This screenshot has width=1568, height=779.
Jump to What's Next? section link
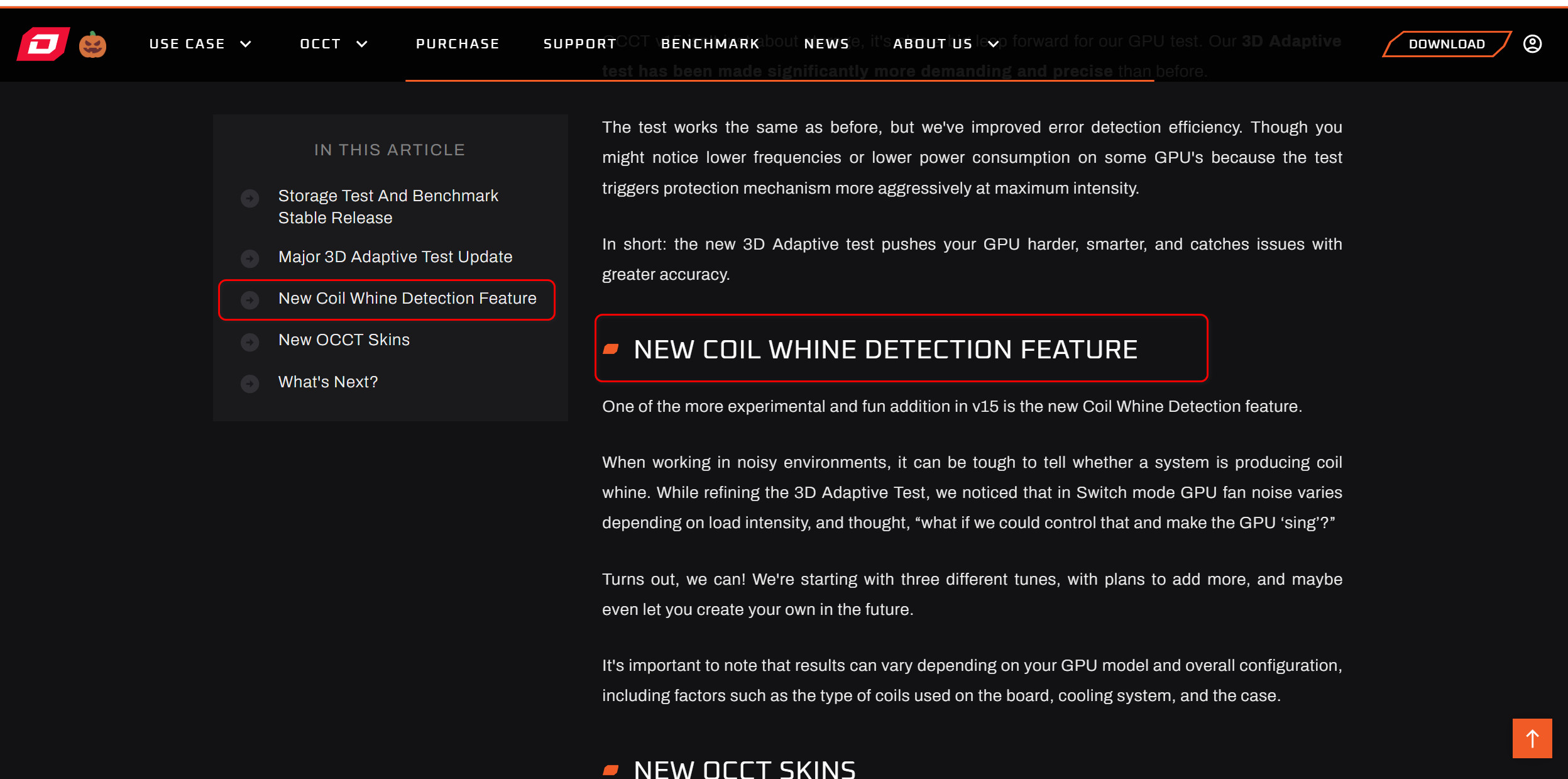(328, 382)
